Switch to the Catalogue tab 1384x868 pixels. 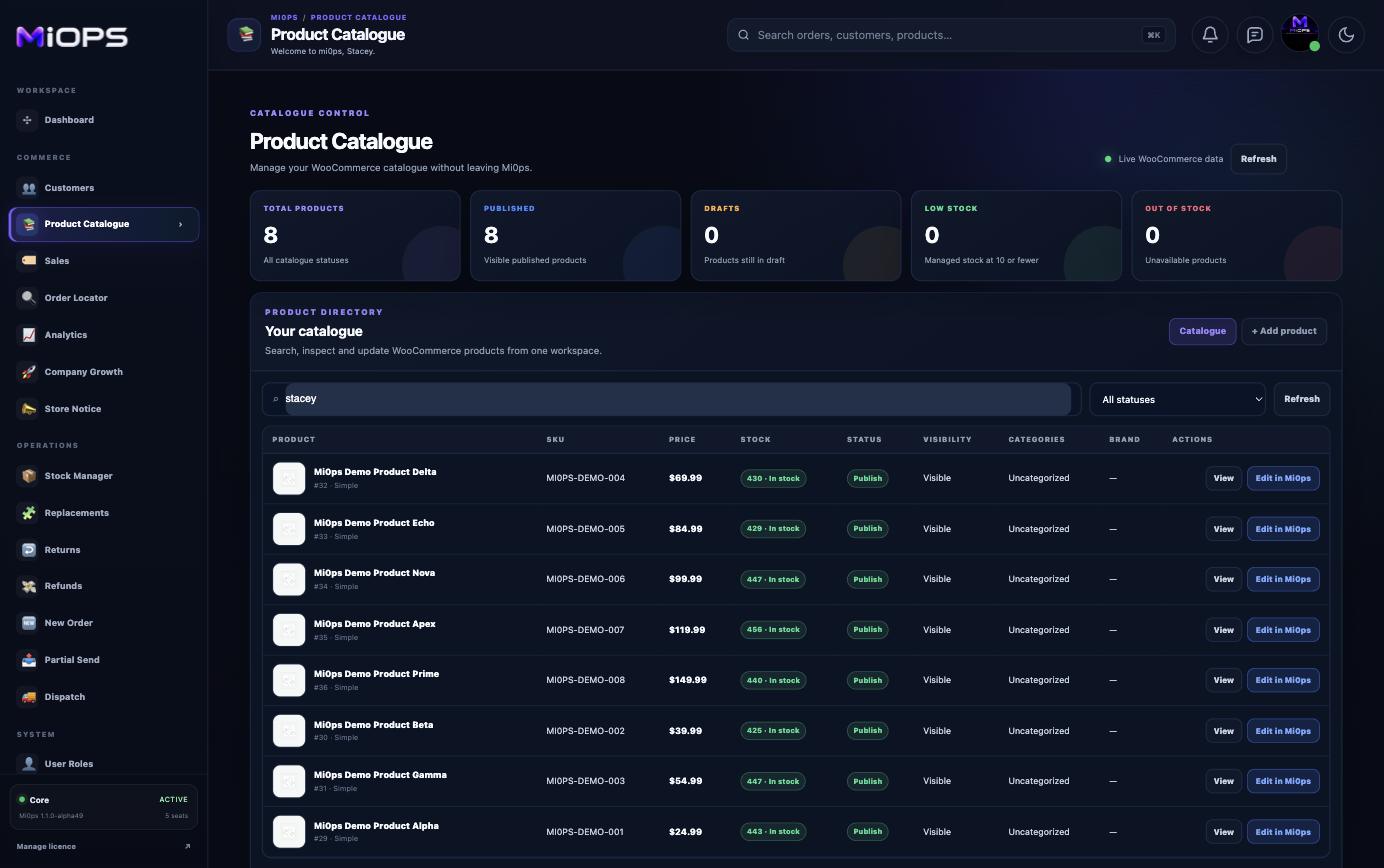click(x=1202, y=331)
